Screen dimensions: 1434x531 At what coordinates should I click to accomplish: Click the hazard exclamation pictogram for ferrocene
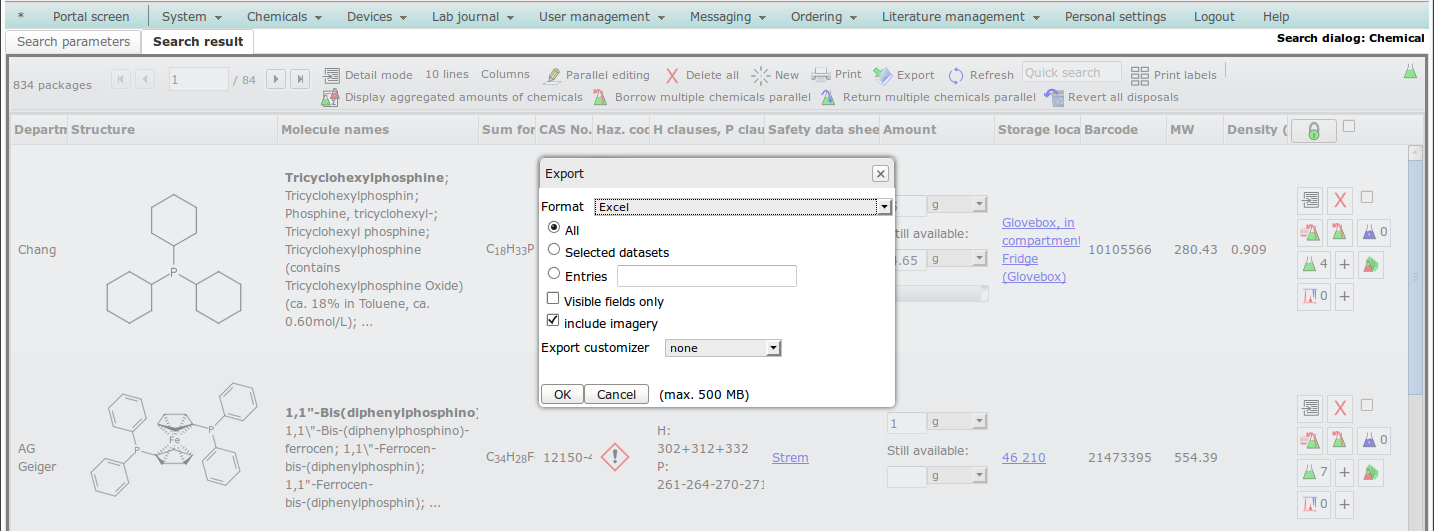[617, 457]
